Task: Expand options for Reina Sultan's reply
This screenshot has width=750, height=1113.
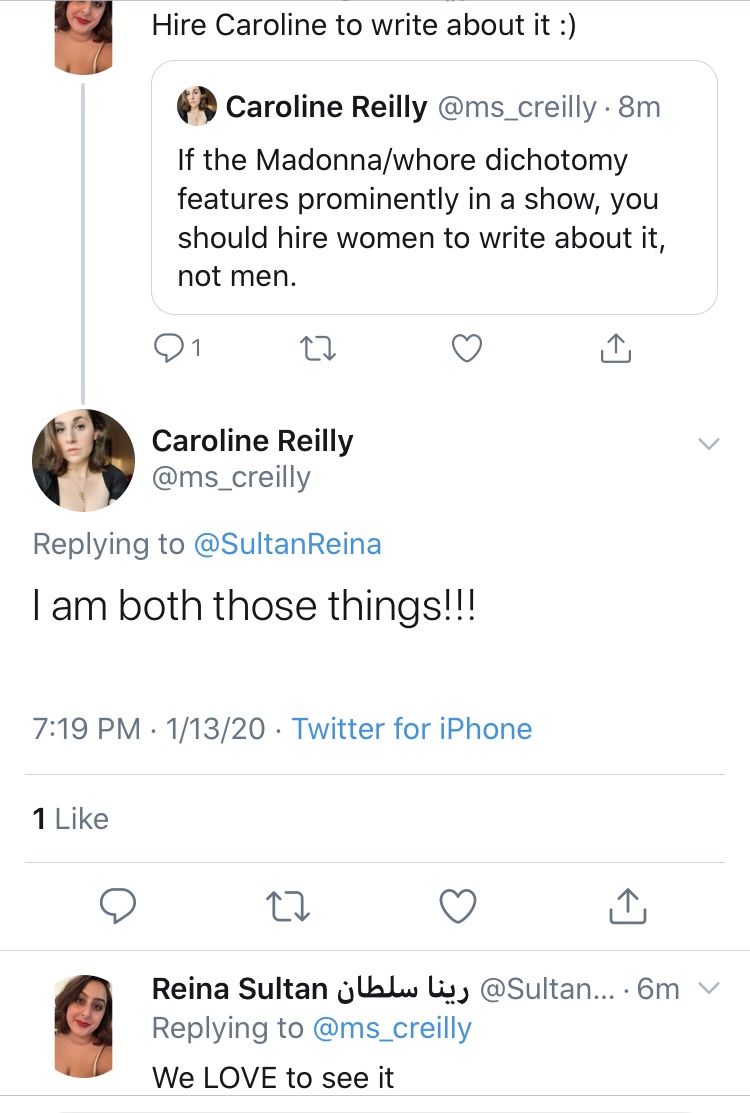Action: tap(708, 989)
